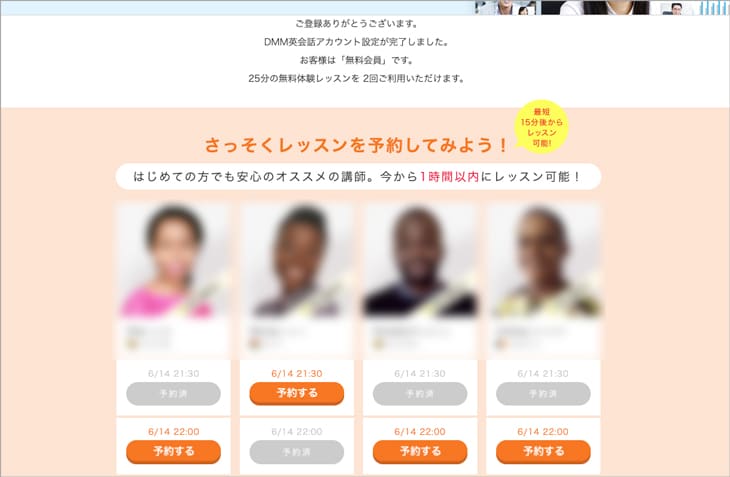Click the top banner photo strip
730x477 pixels.
(x=601, y=7)
